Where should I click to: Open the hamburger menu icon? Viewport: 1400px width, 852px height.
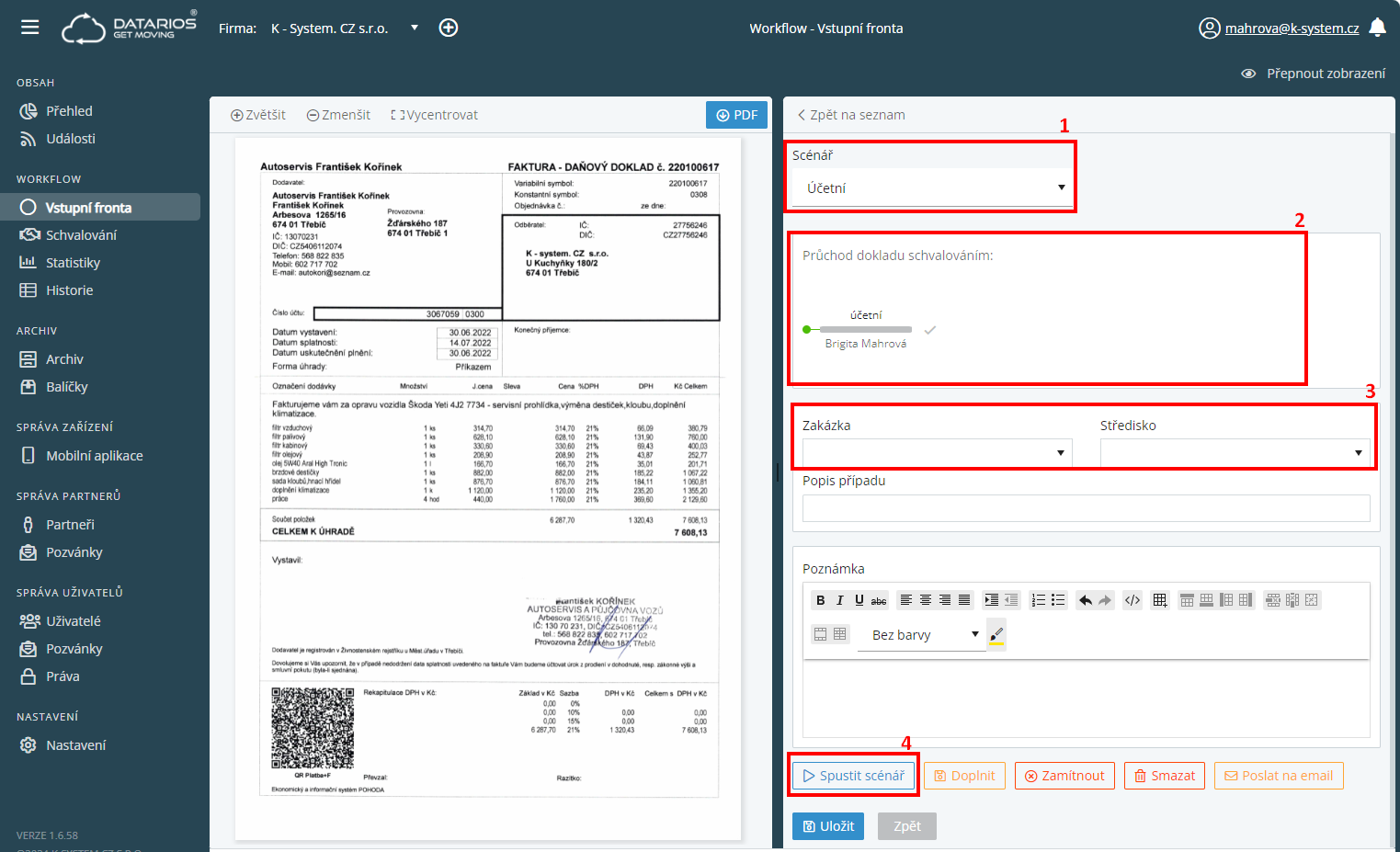click(x=30, y=28)
